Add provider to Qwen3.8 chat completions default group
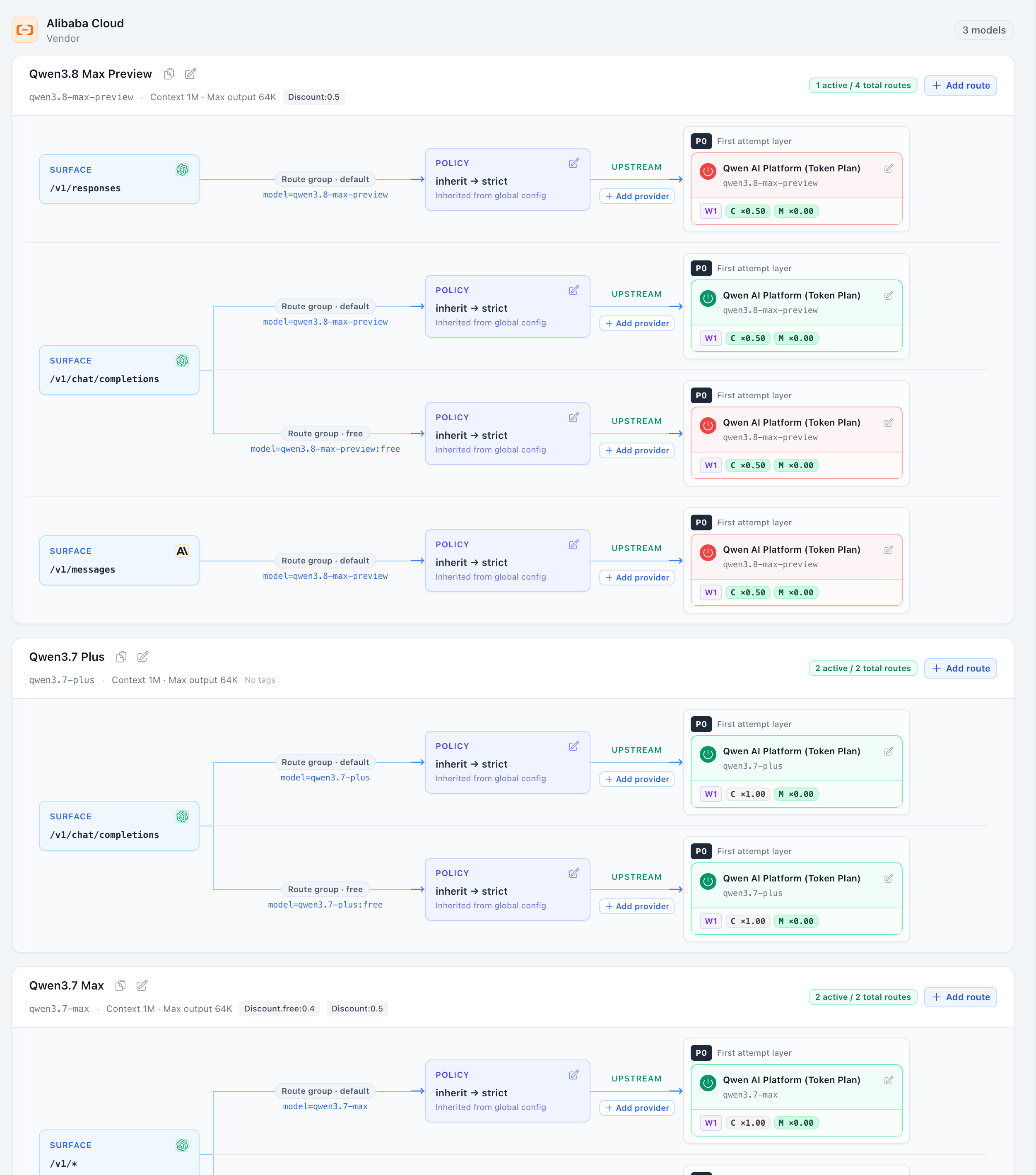1036x1175 pixels. click(x=636, y=323)
